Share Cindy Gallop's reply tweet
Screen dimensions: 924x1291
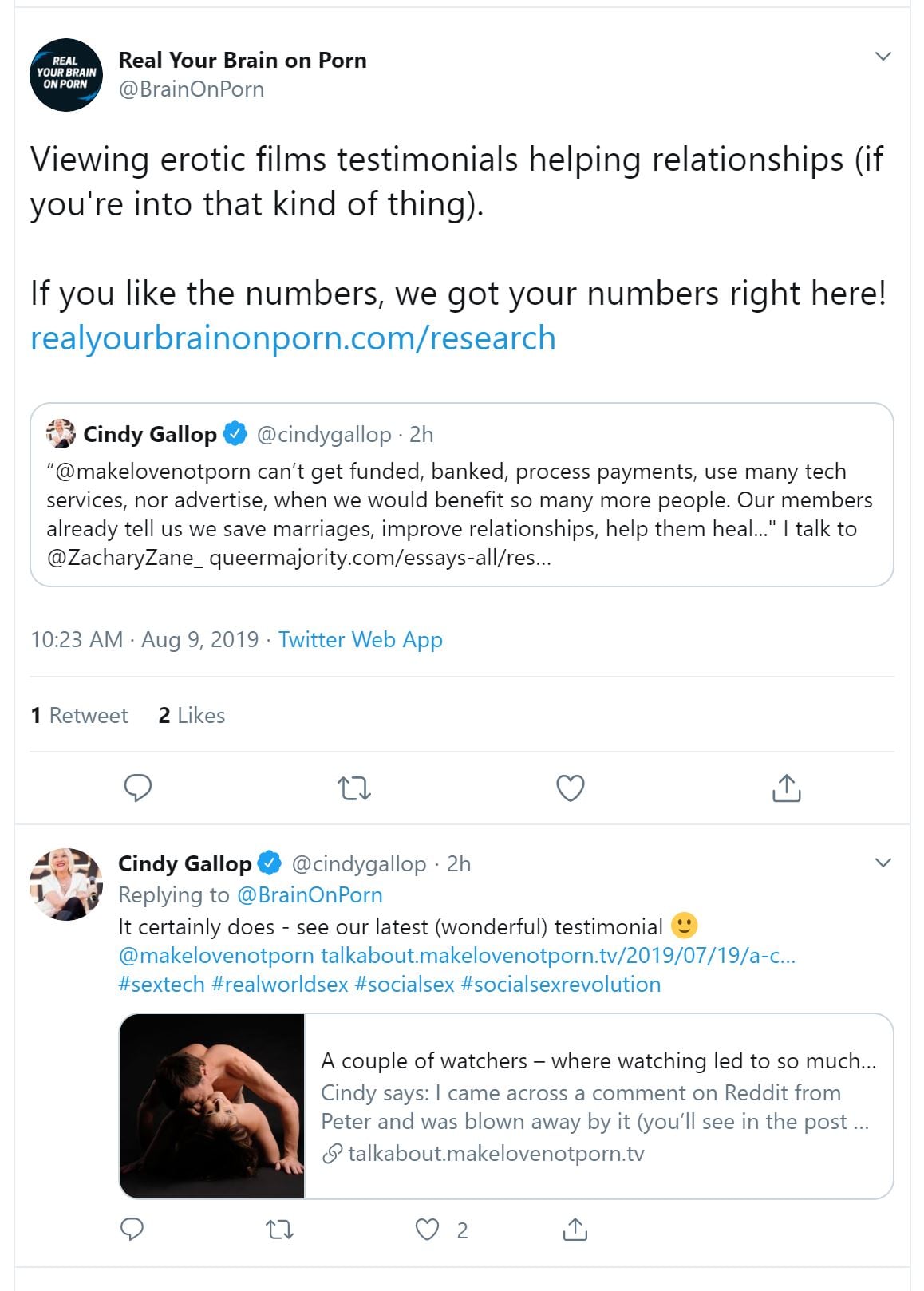(575, 1230)
